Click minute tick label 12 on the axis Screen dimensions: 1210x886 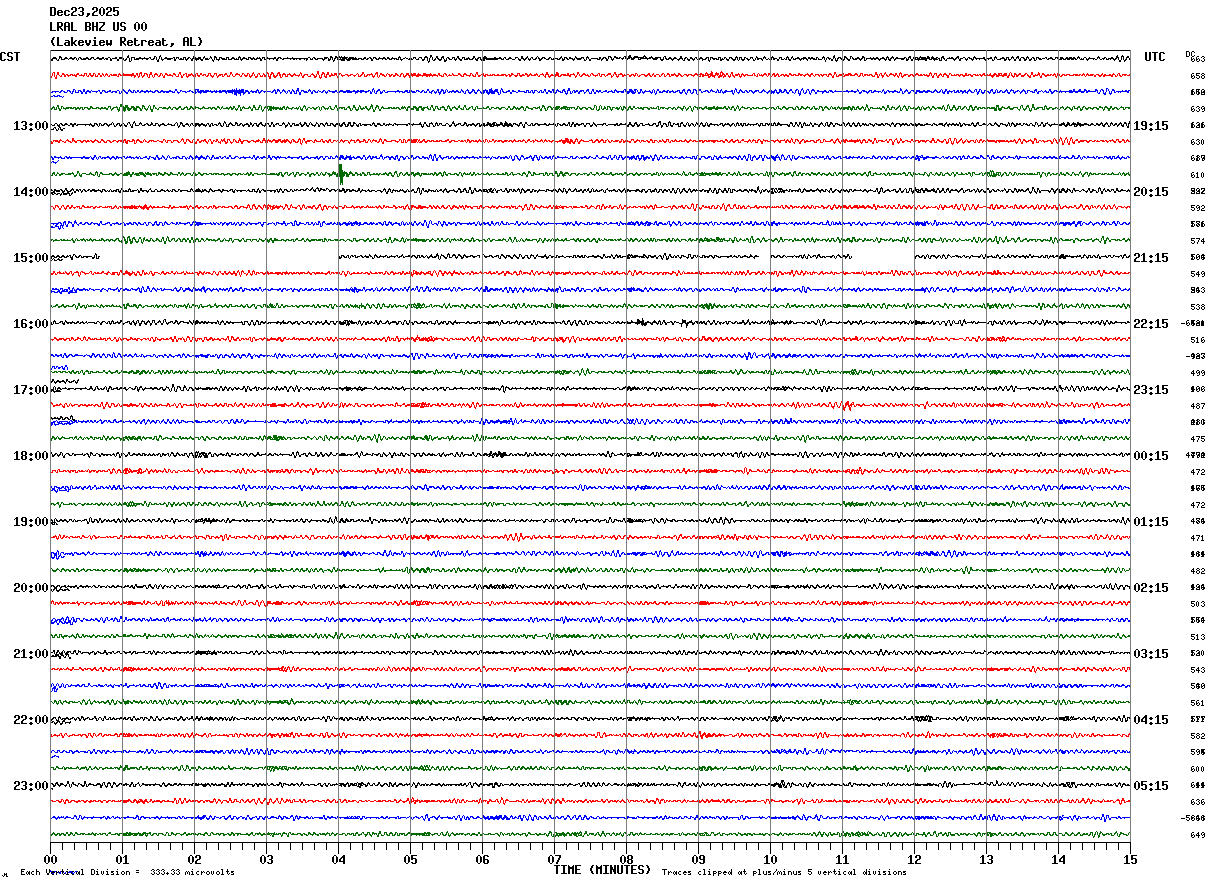pos(914,859)
